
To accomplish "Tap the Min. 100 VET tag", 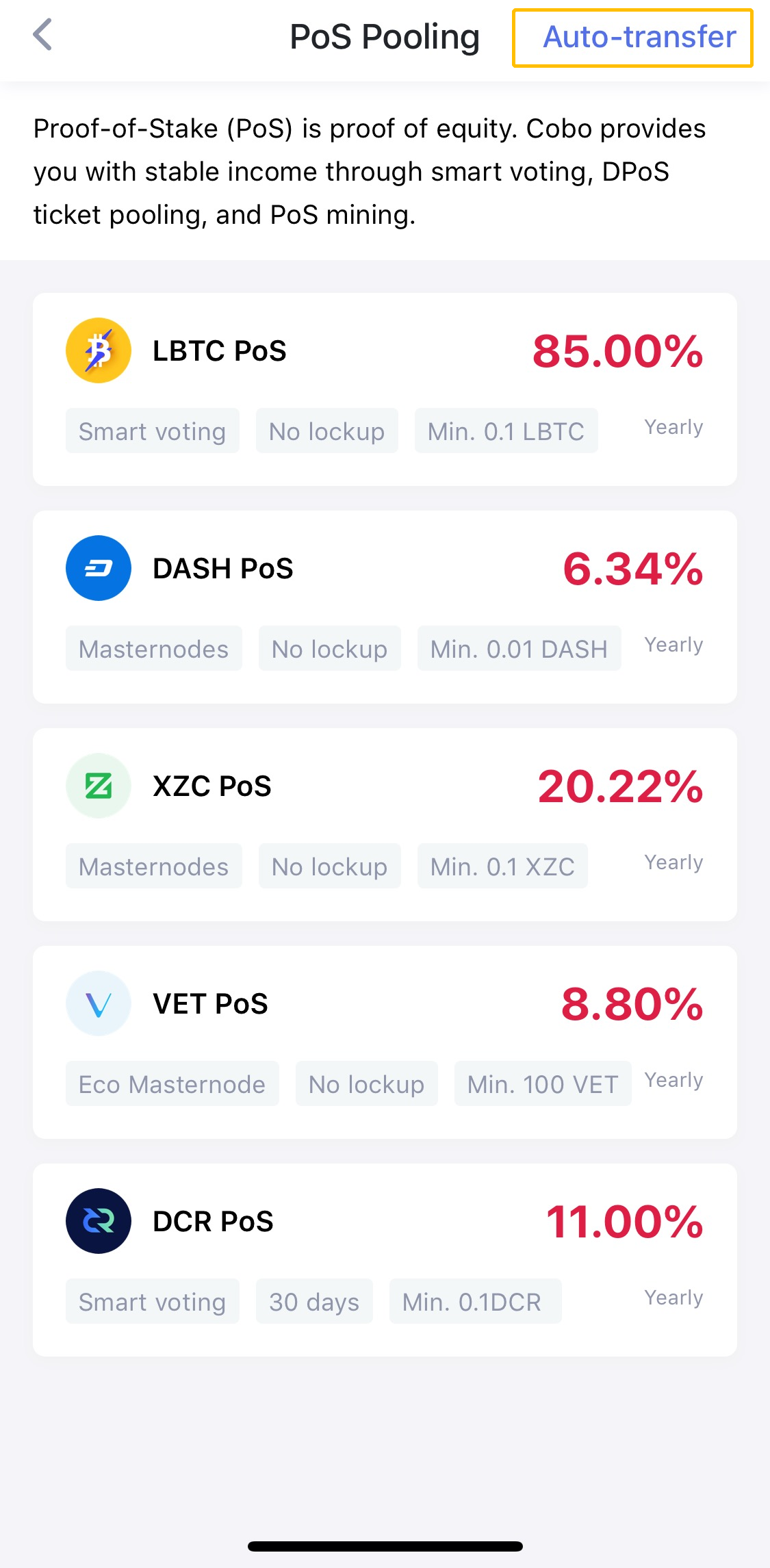I will pyautogui.click(x=542, y=1084).
